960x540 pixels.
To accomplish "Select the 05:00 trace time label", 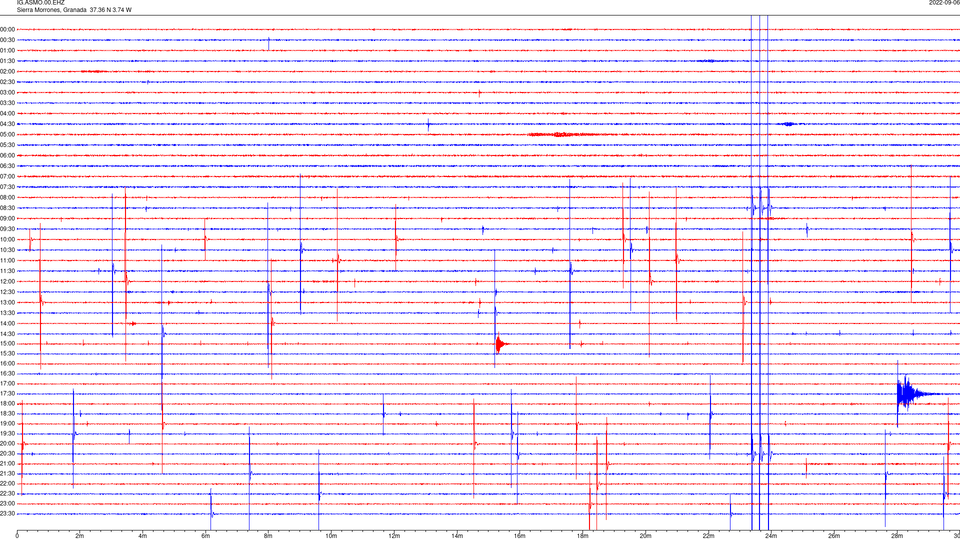I will click(8, 134).
